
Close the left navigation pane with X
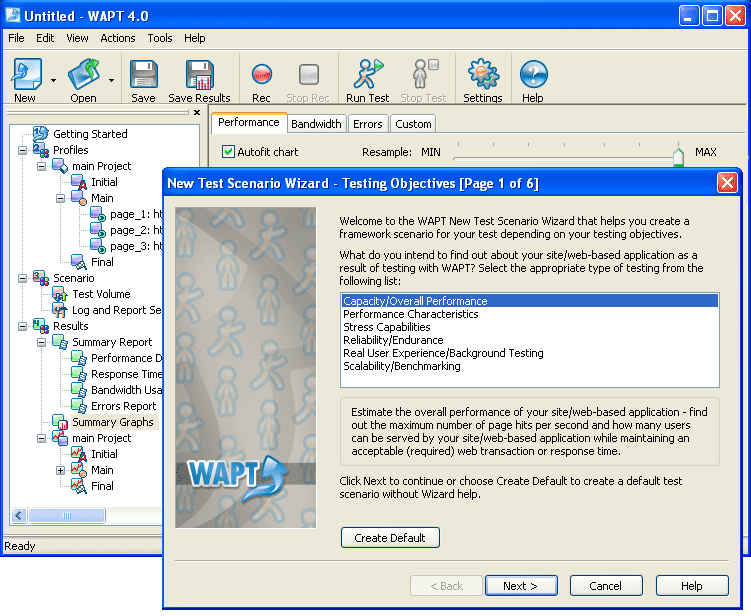pos(197,113)
